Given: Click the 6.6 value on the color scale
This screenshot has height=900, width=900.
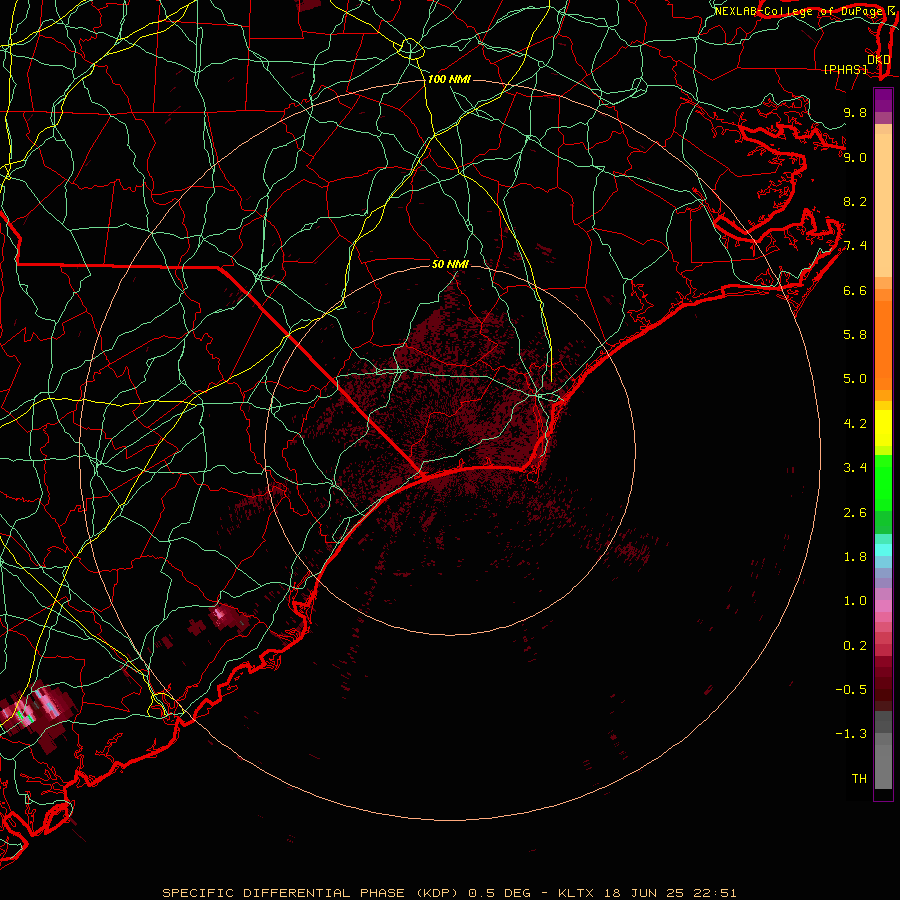Looking at the screenshot, I should [855, 290].
